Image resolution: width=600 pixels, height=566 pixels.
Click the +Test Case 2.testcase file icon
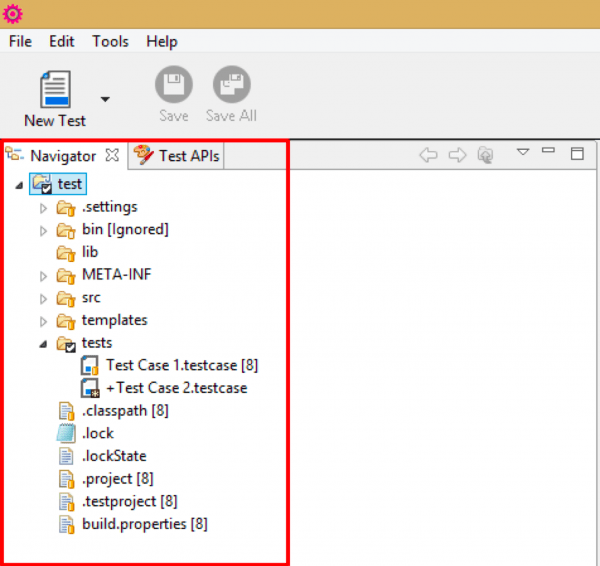pos(90,388)
